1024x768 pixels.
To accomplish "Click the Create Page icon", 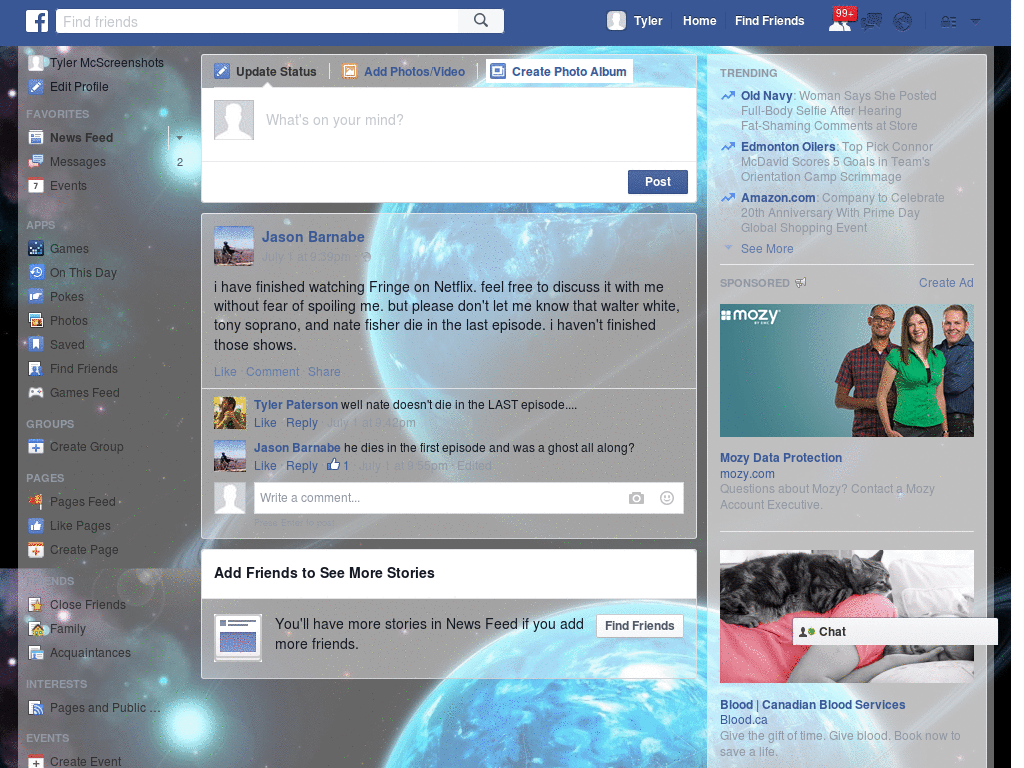I will 36,550.
